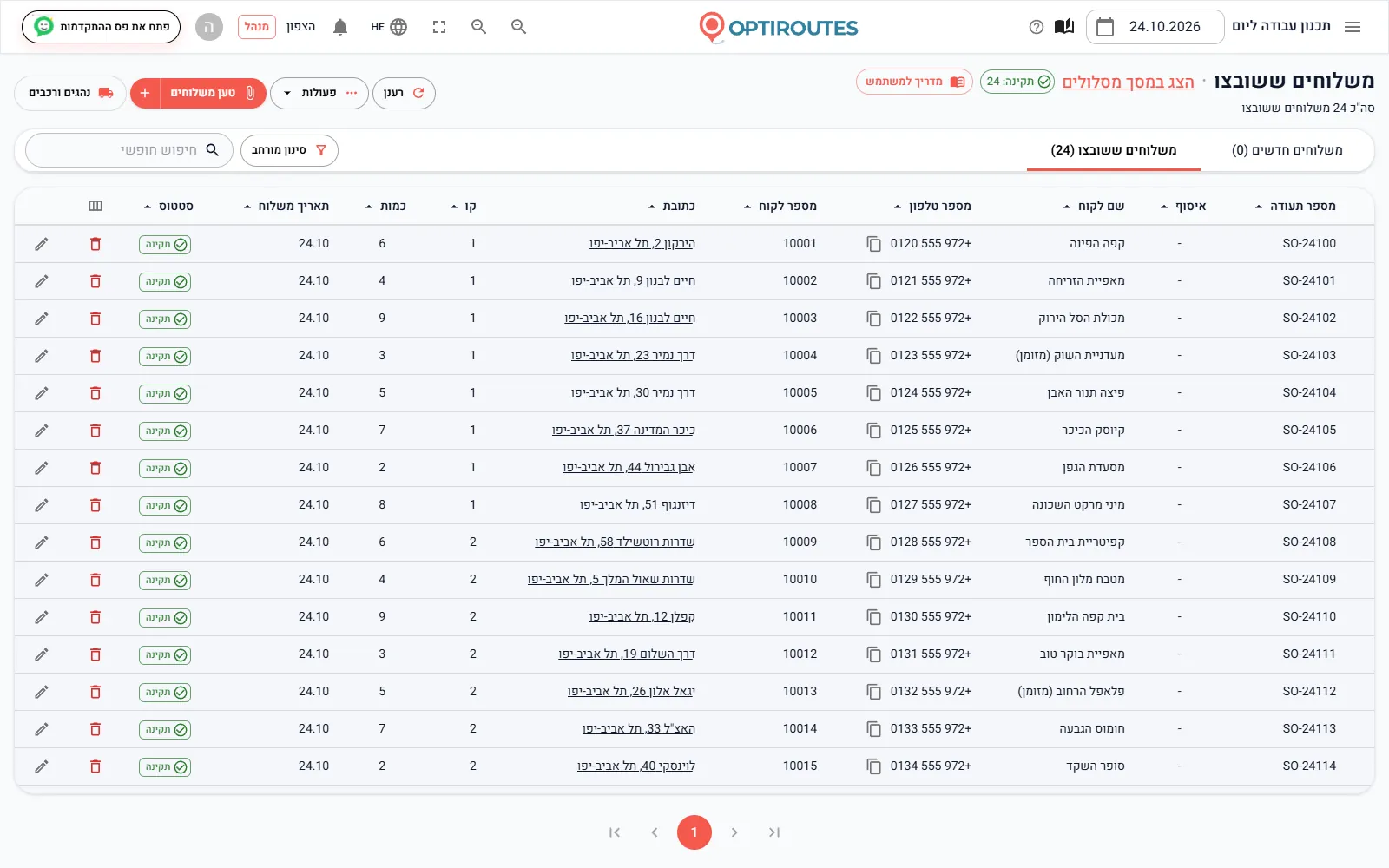Click the טען משלוחים upload button
1389x868 pixels.
tap(213, 93)
